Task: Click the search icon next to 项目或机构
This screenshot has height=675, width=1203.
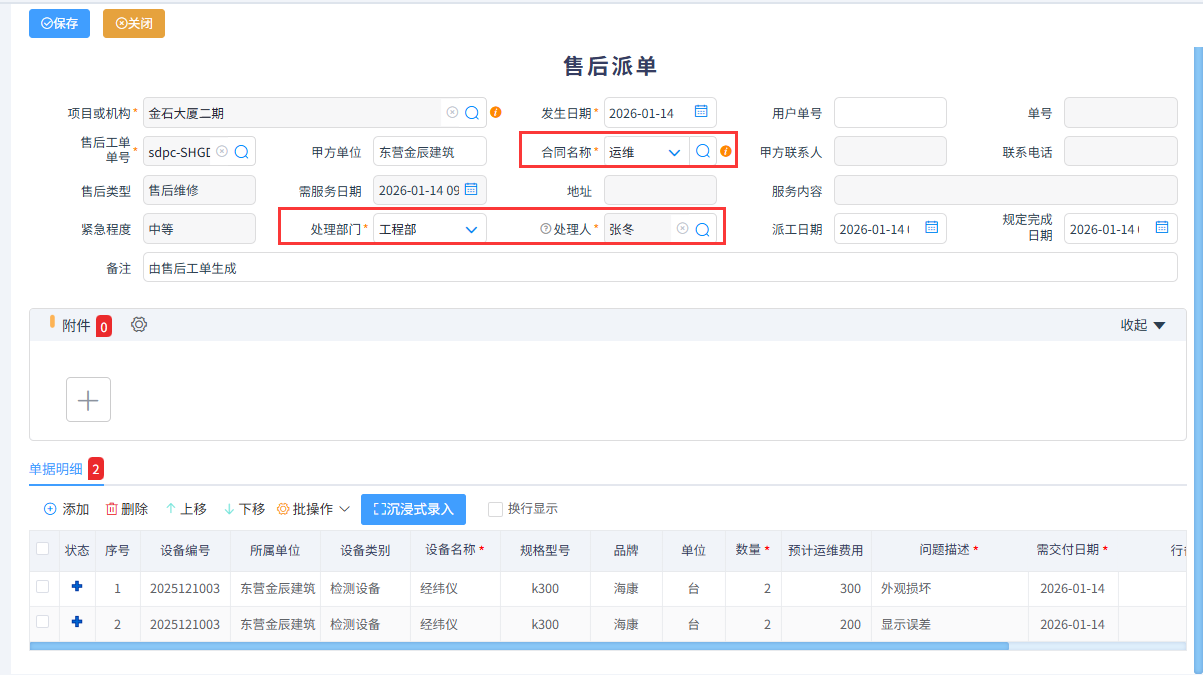Action: click(470, 112)
